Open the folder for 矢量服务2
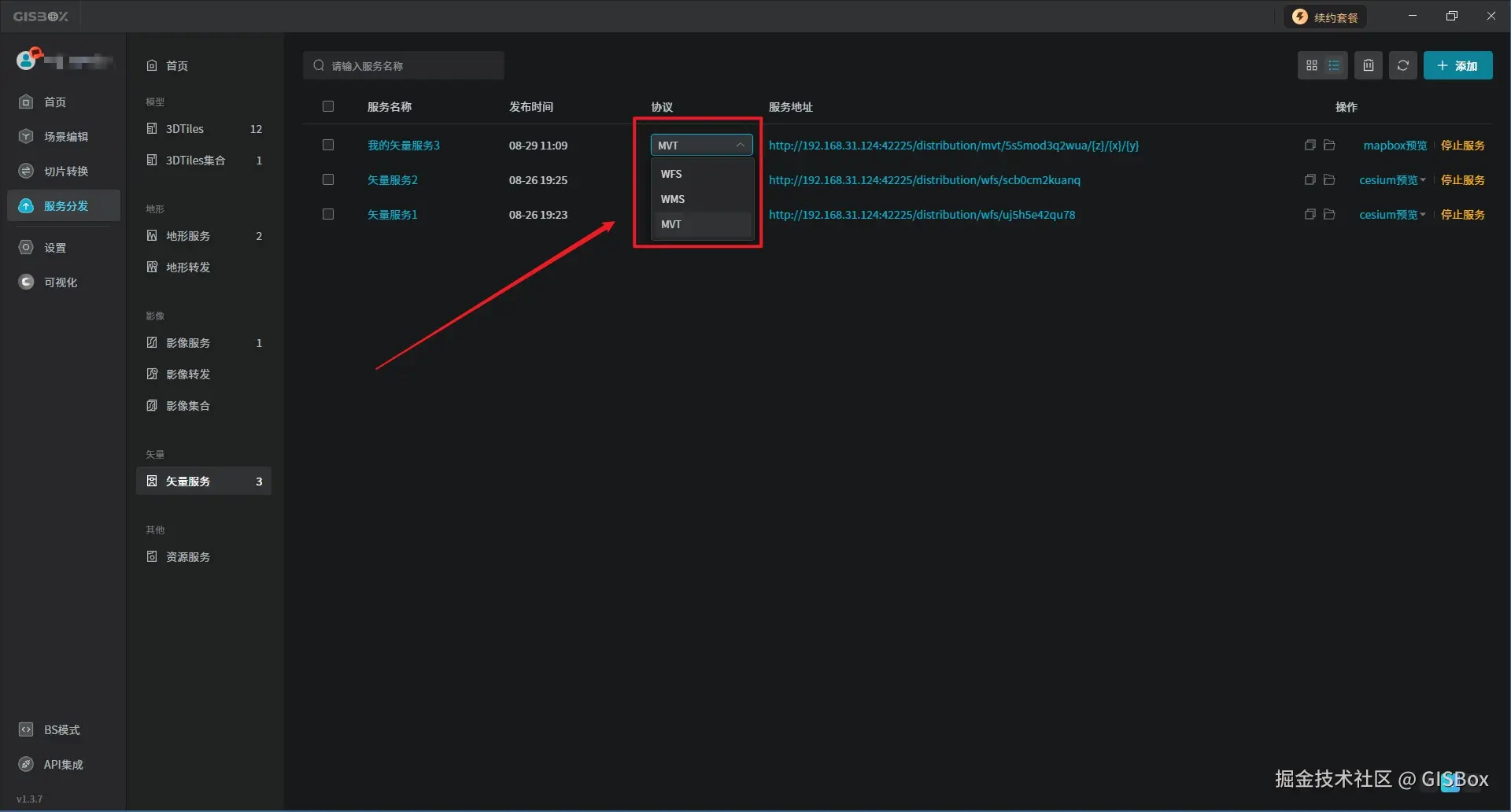Image resolution: width=1511 pixels, height=812 pixels. tap(1329, 180)
